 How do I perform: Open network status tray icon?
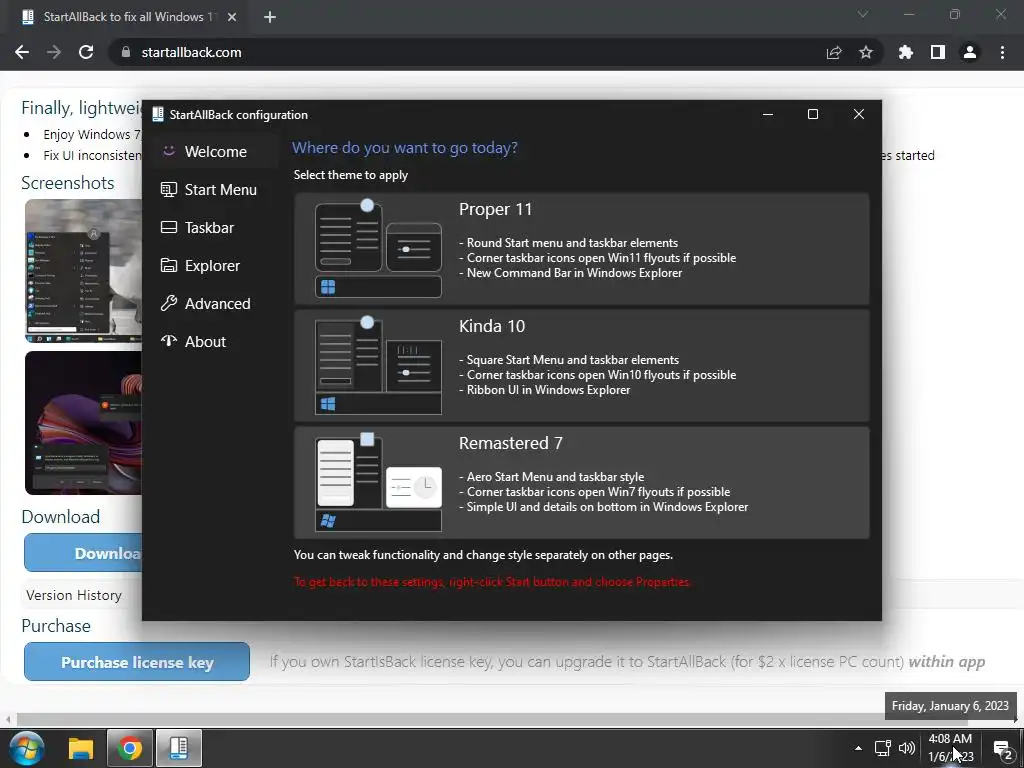tap(883, 748)
